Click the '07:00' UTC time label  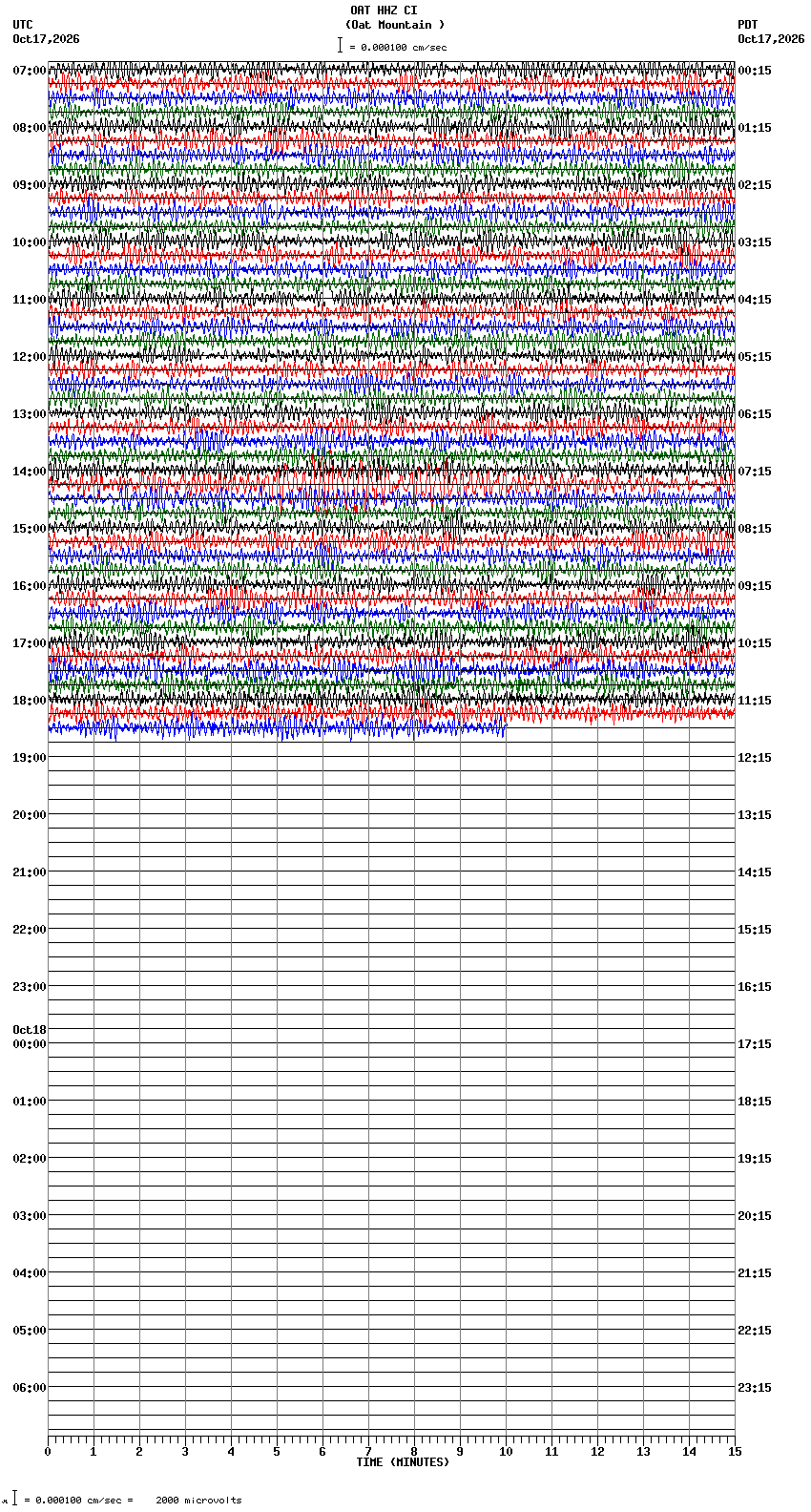(30, 71)
